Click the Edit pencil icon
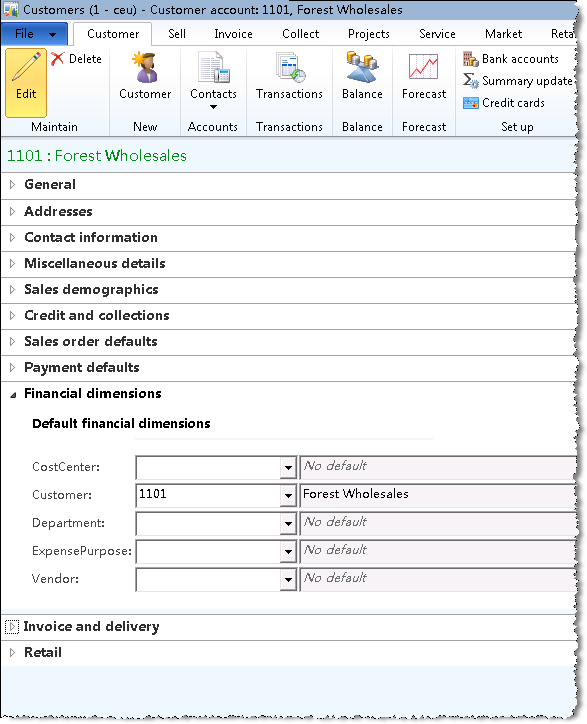This screenshot has width=587, height=724. pos(26,67)
